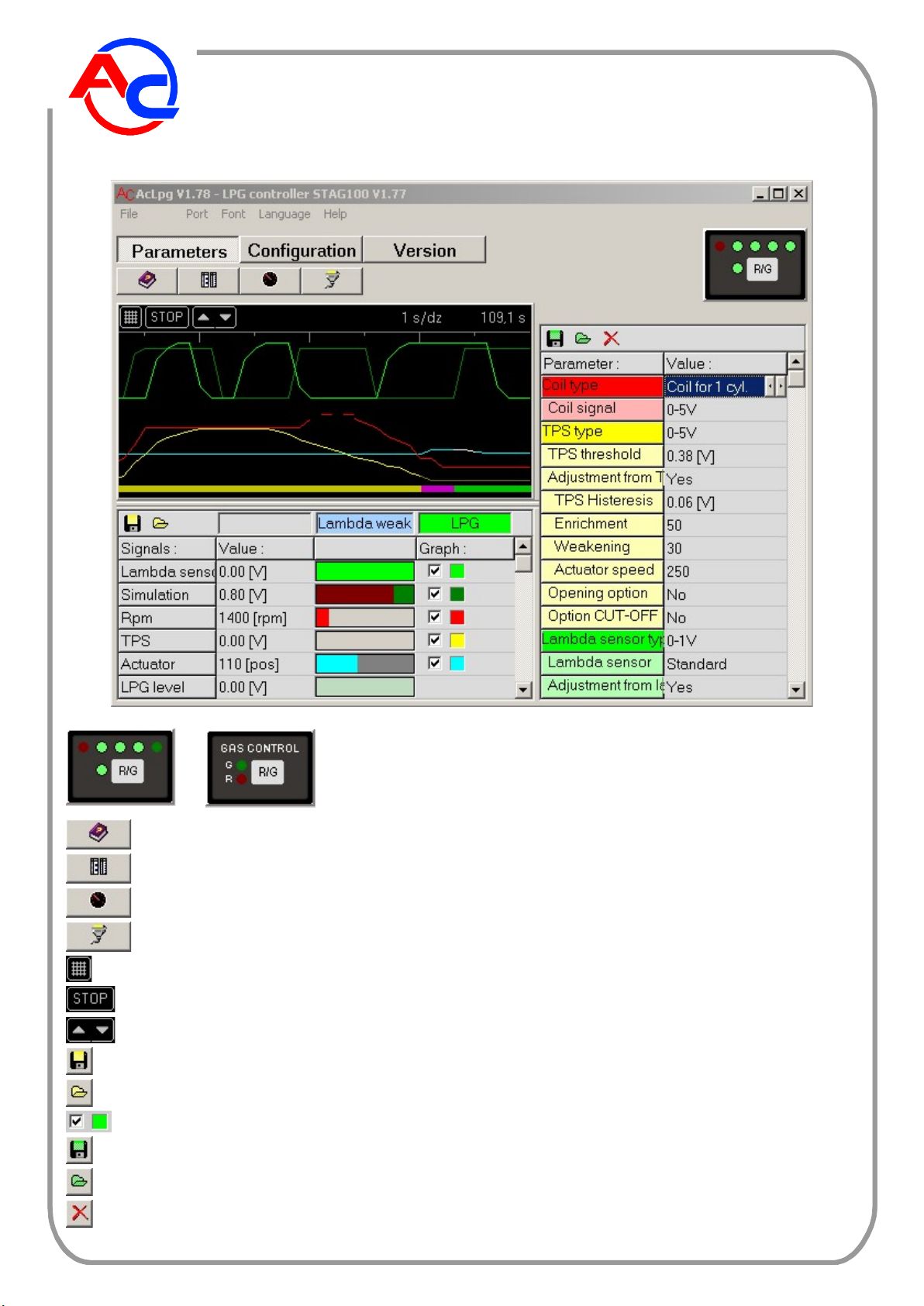Click yellow folder open icon above Signals list
The width and height of the screenshot is (924, 1306).
[160, 523]
